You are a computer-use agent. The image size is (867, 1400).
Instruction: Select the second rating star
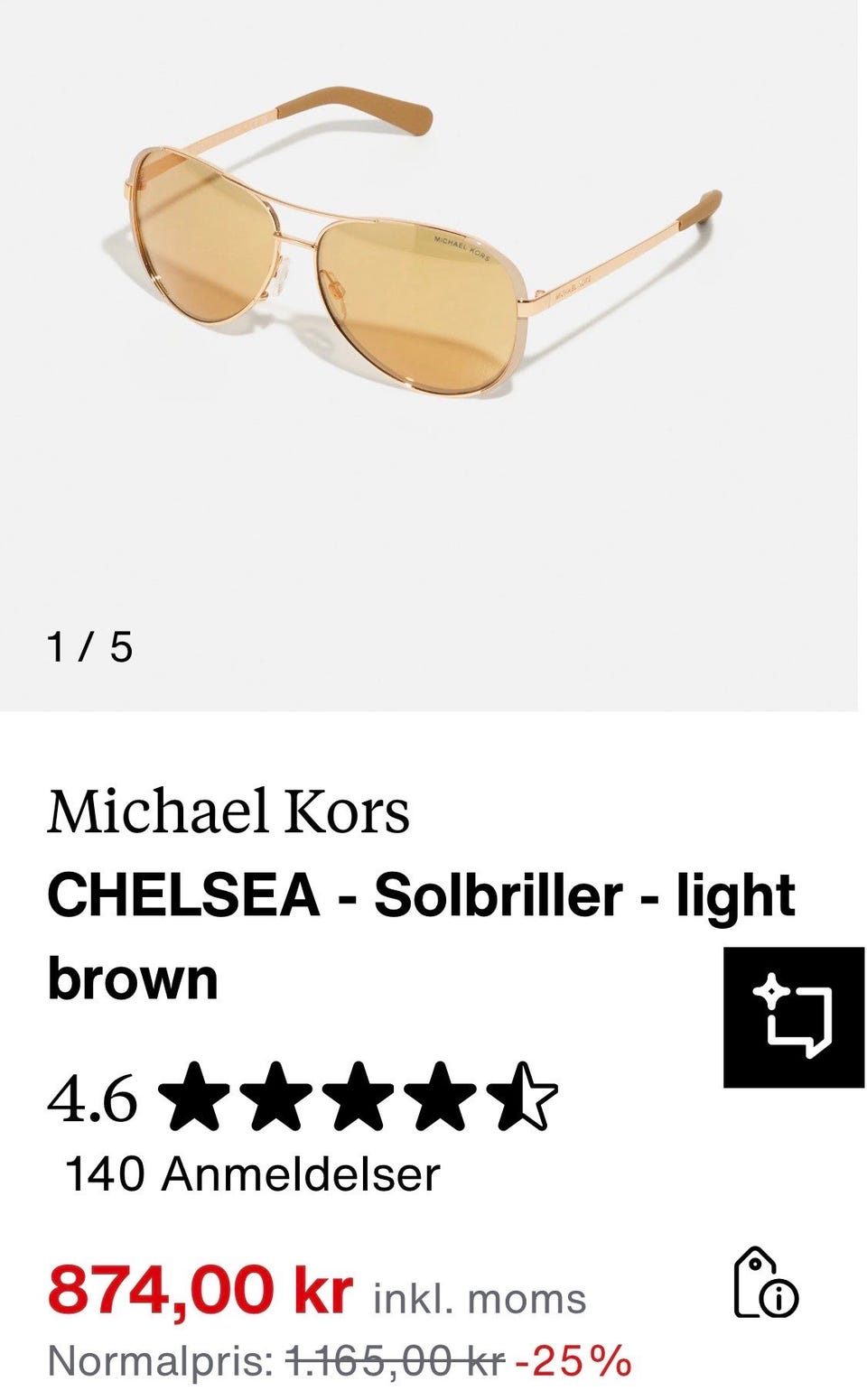(x=274, y=1096)
